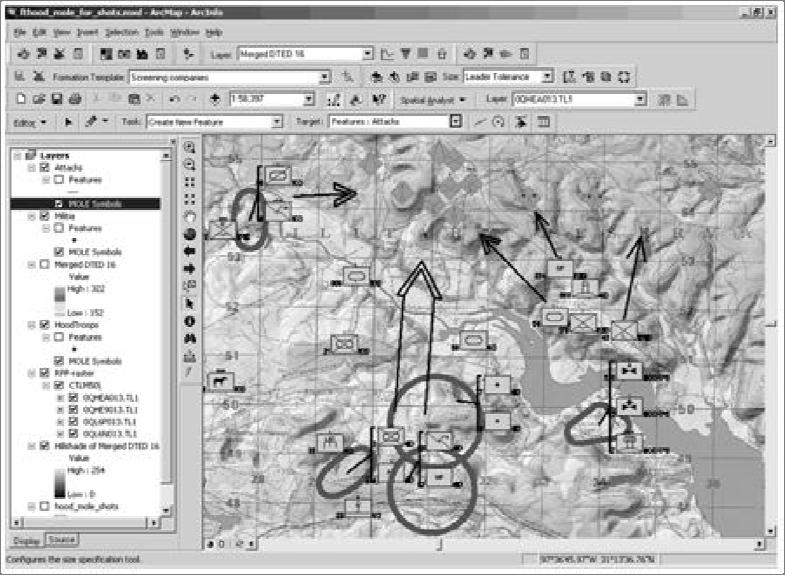Click the Attributes table icon on Editor toolbar

(x=543, y=122)
